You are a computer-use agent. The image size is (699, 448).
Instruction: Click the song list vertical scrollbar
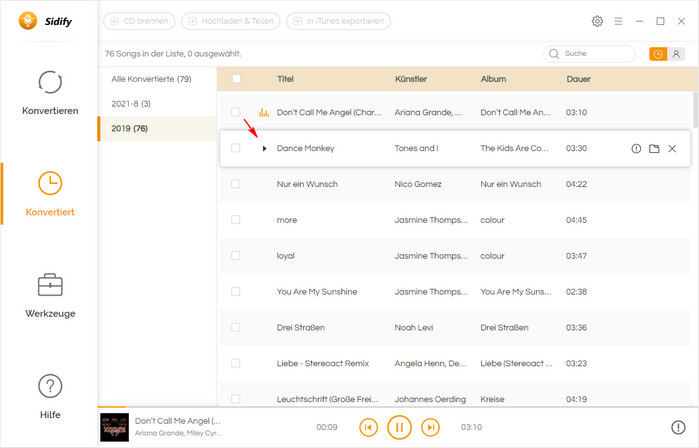tap(695, 109)
